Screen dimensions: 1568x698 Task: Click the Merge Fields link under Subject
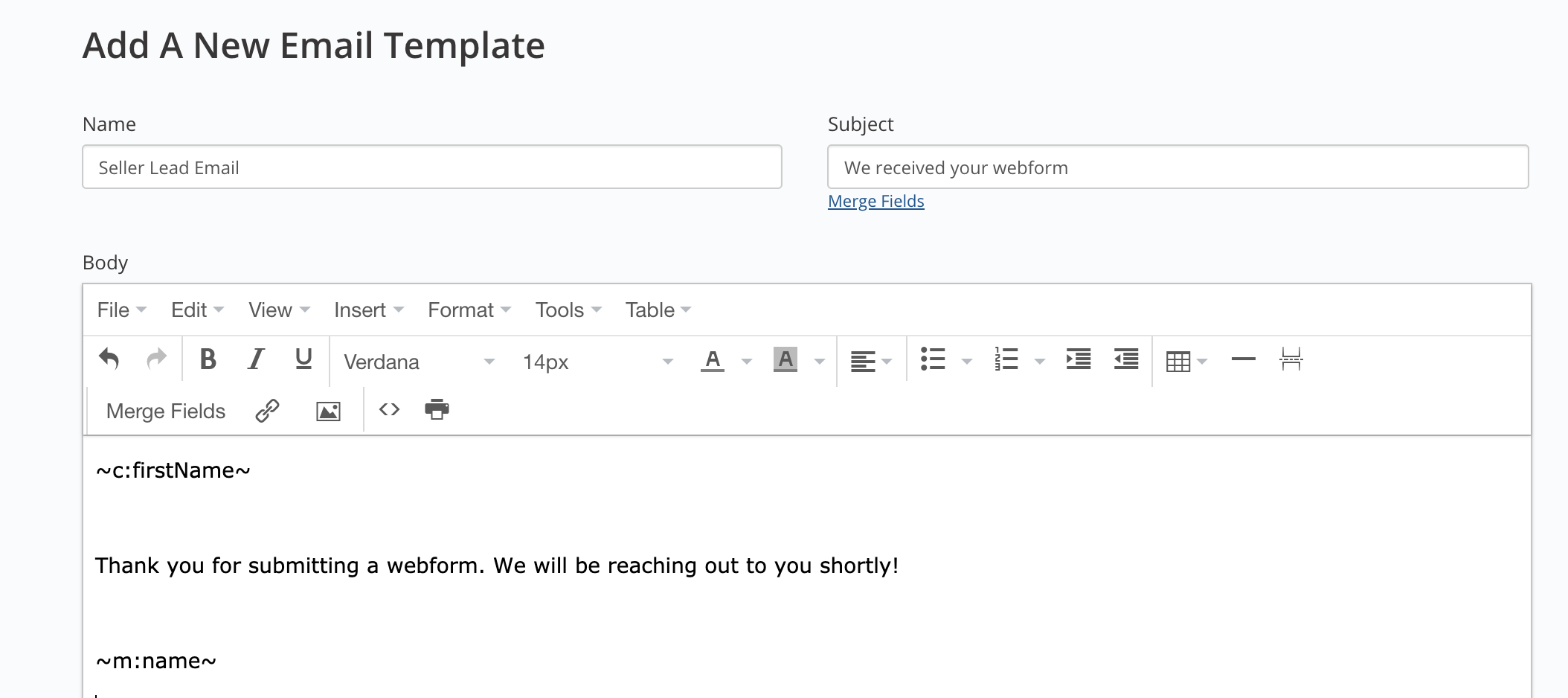coord(876,201)
